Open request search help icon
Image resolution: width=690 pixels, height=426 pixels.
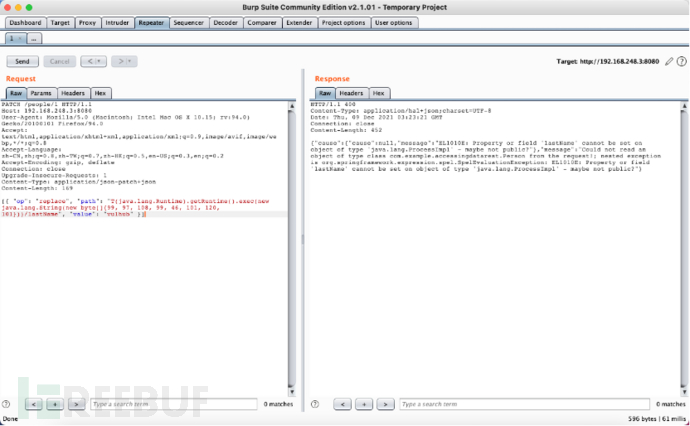6,404
